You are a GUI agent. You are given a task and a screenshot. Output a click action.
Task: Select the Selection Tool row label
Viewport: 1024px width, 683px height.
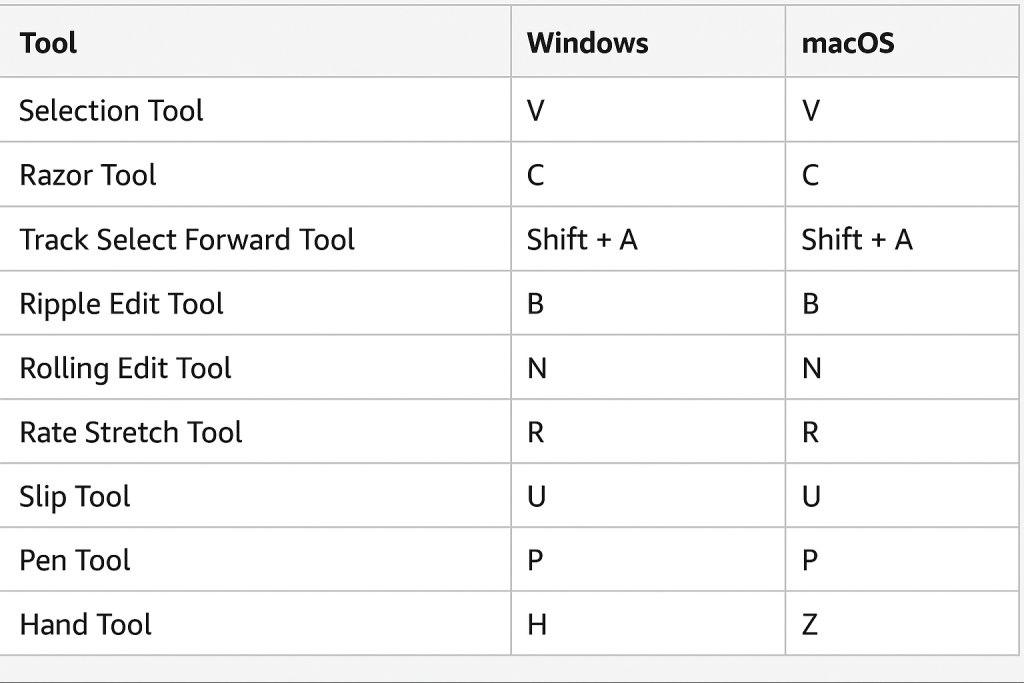tap(111, 110)
